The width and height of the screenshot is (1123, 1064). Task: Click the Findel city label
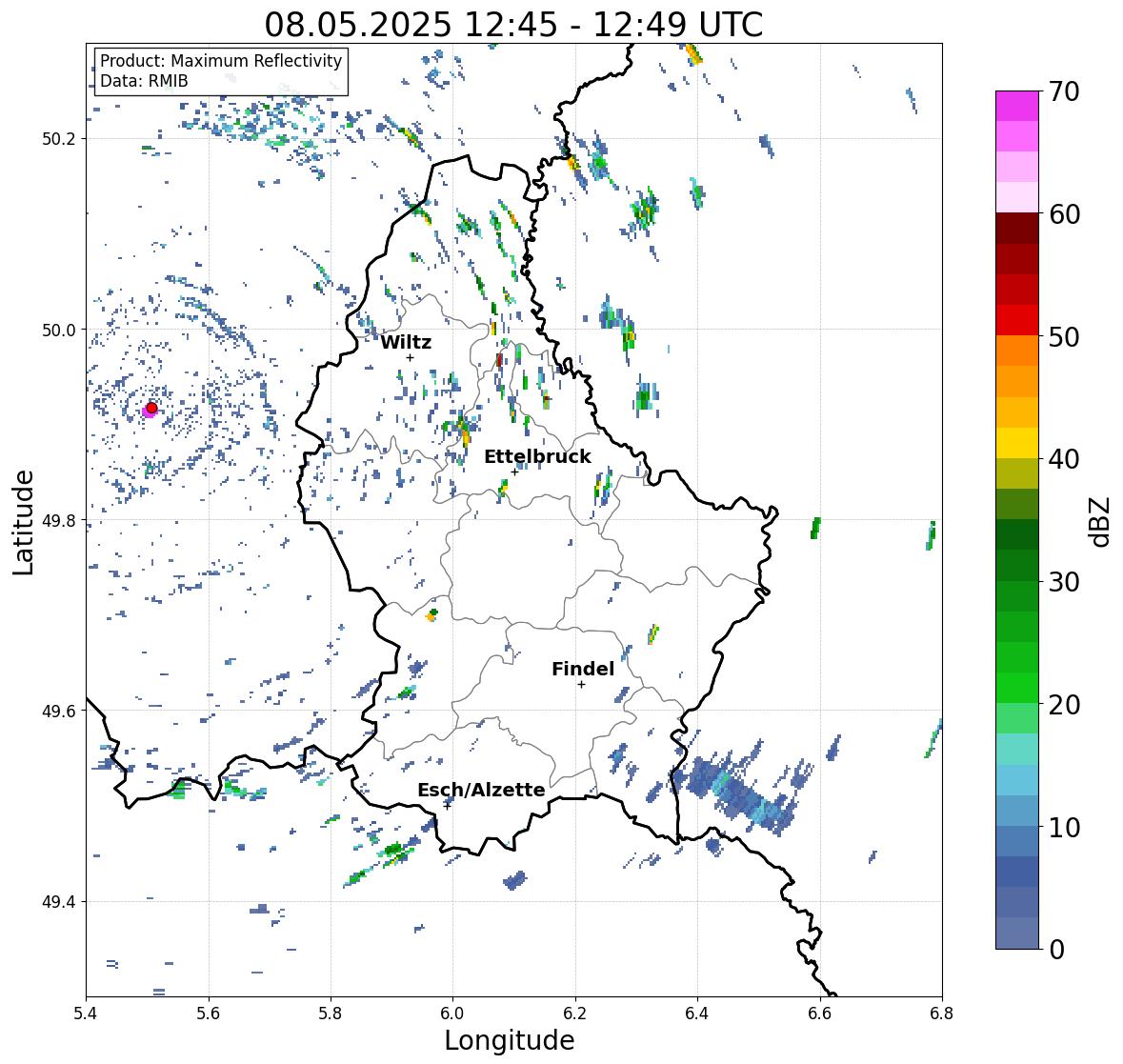(582, 669)
